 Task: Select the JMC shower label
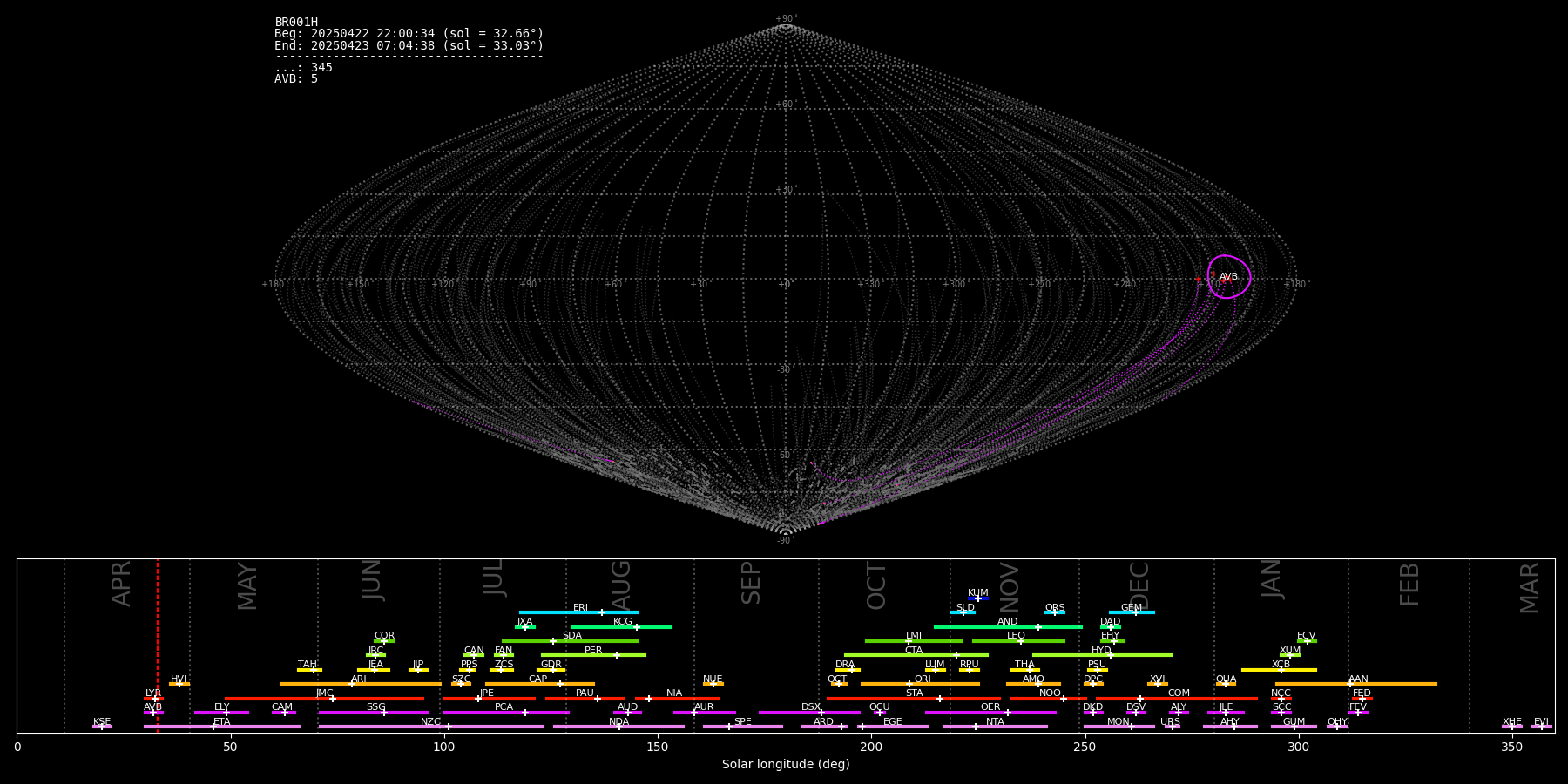point(325,693)
